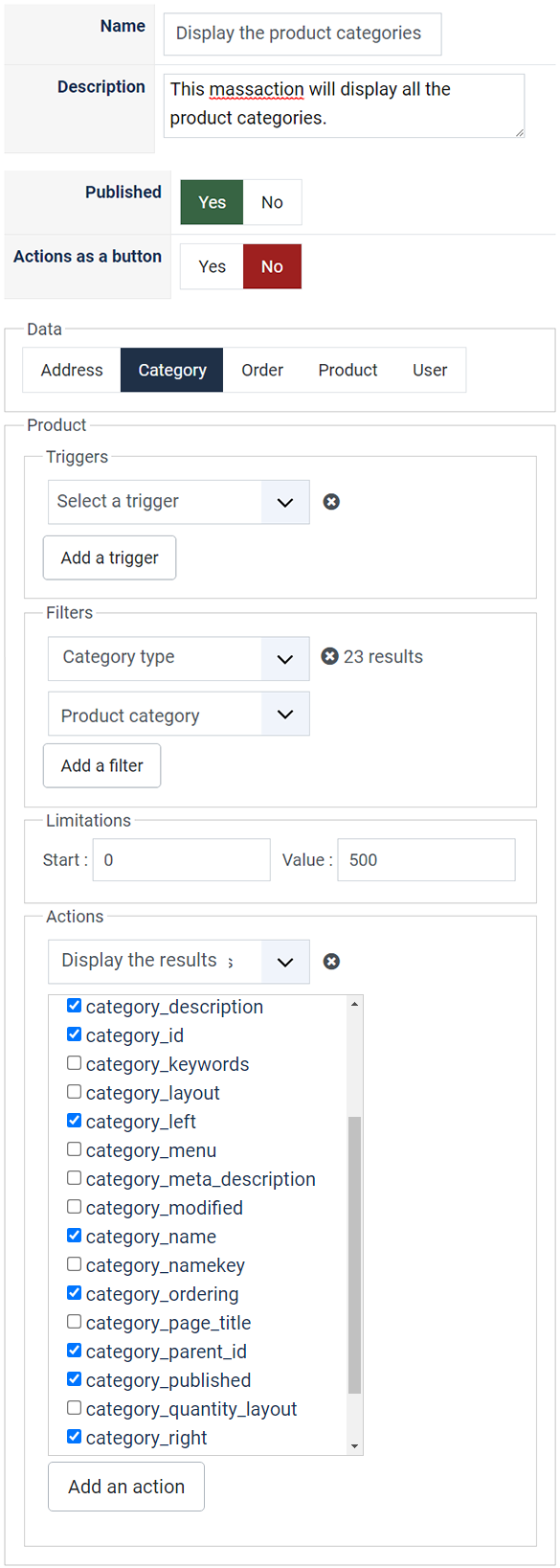Uncheck the category_description checkbox
Viewport: 560px width, 1568px height.
[x=74, y=1006]
